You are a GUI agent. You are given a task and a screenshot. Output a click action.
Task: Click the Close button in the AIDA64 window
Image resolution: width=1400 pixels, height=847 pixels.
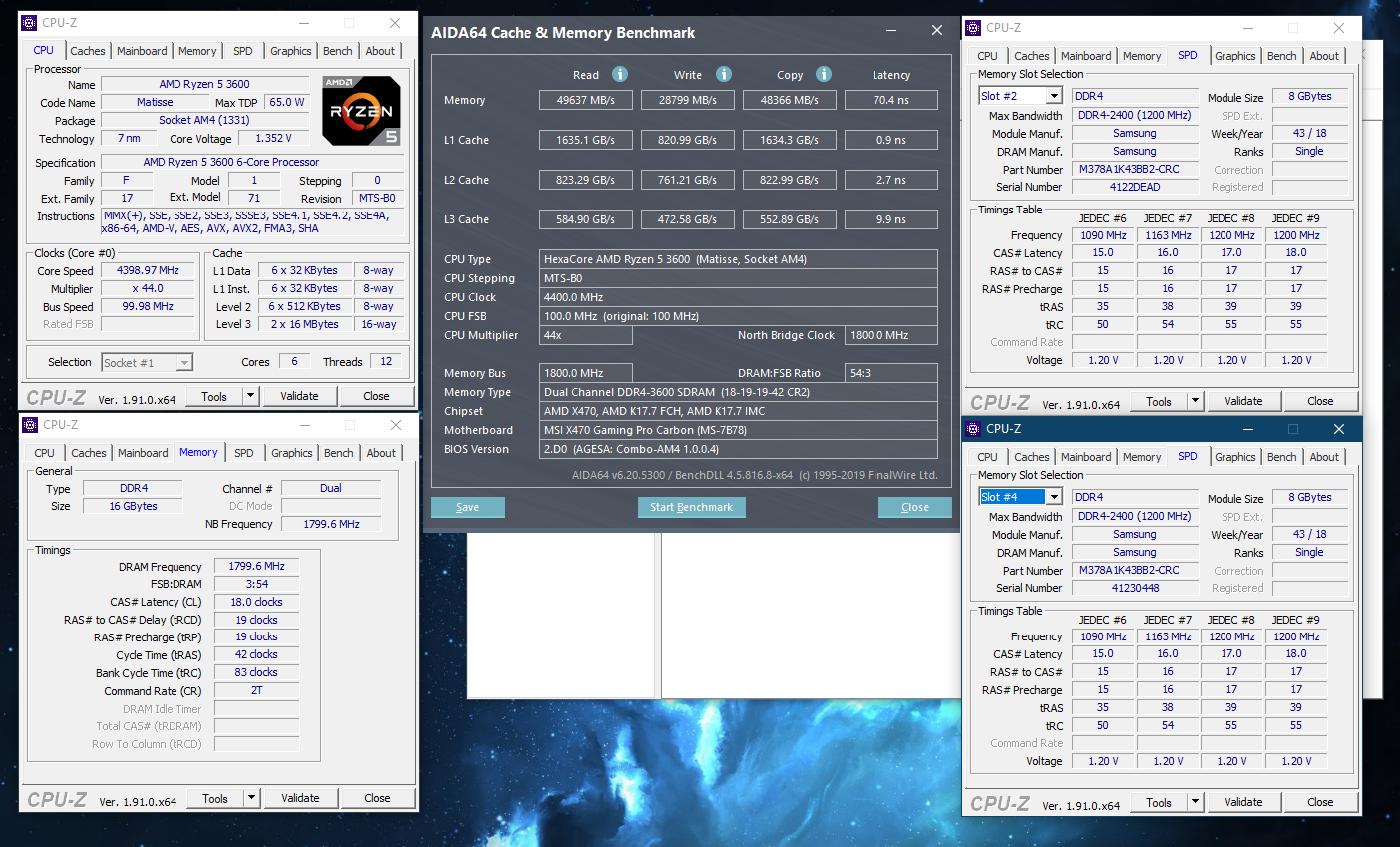(915, 507)
